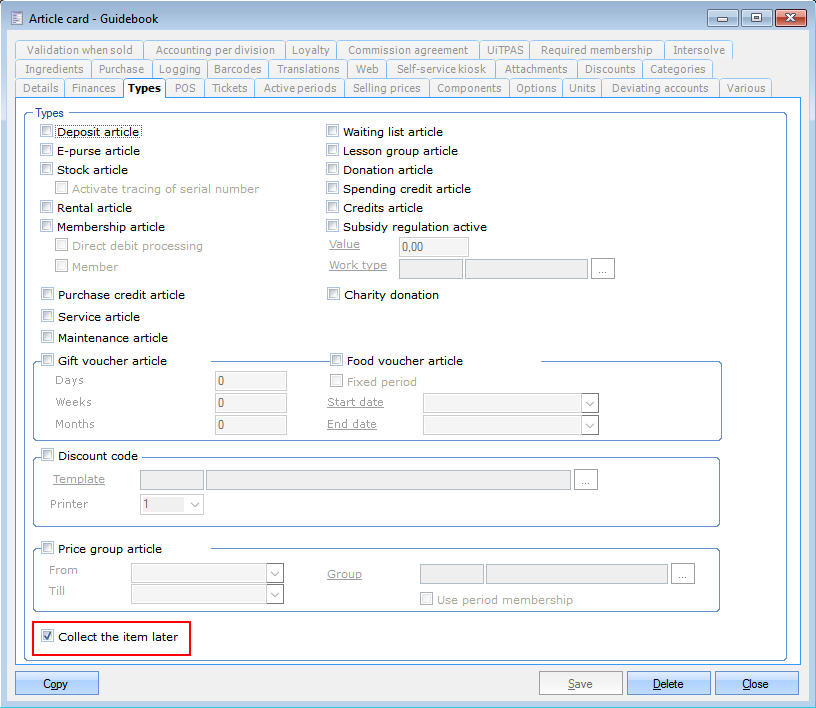
Task: Open the End date dropdown
Action: tap(589, 425)
